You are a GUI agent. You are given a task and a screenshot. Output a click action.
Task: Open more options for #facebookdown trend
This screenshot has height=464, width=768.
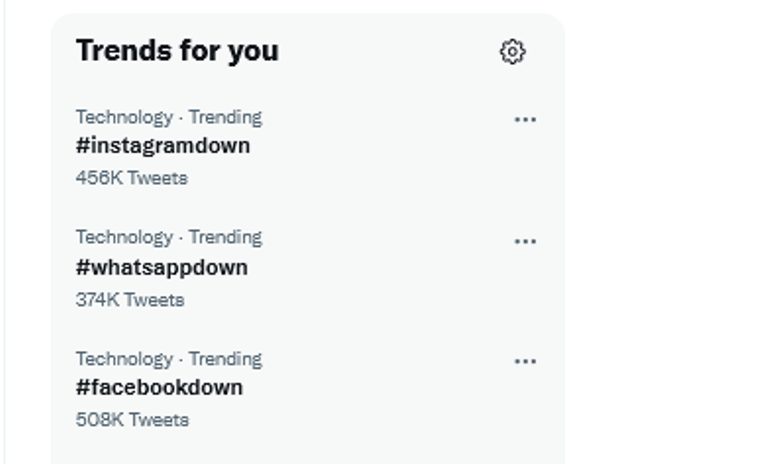coord(525,361)
